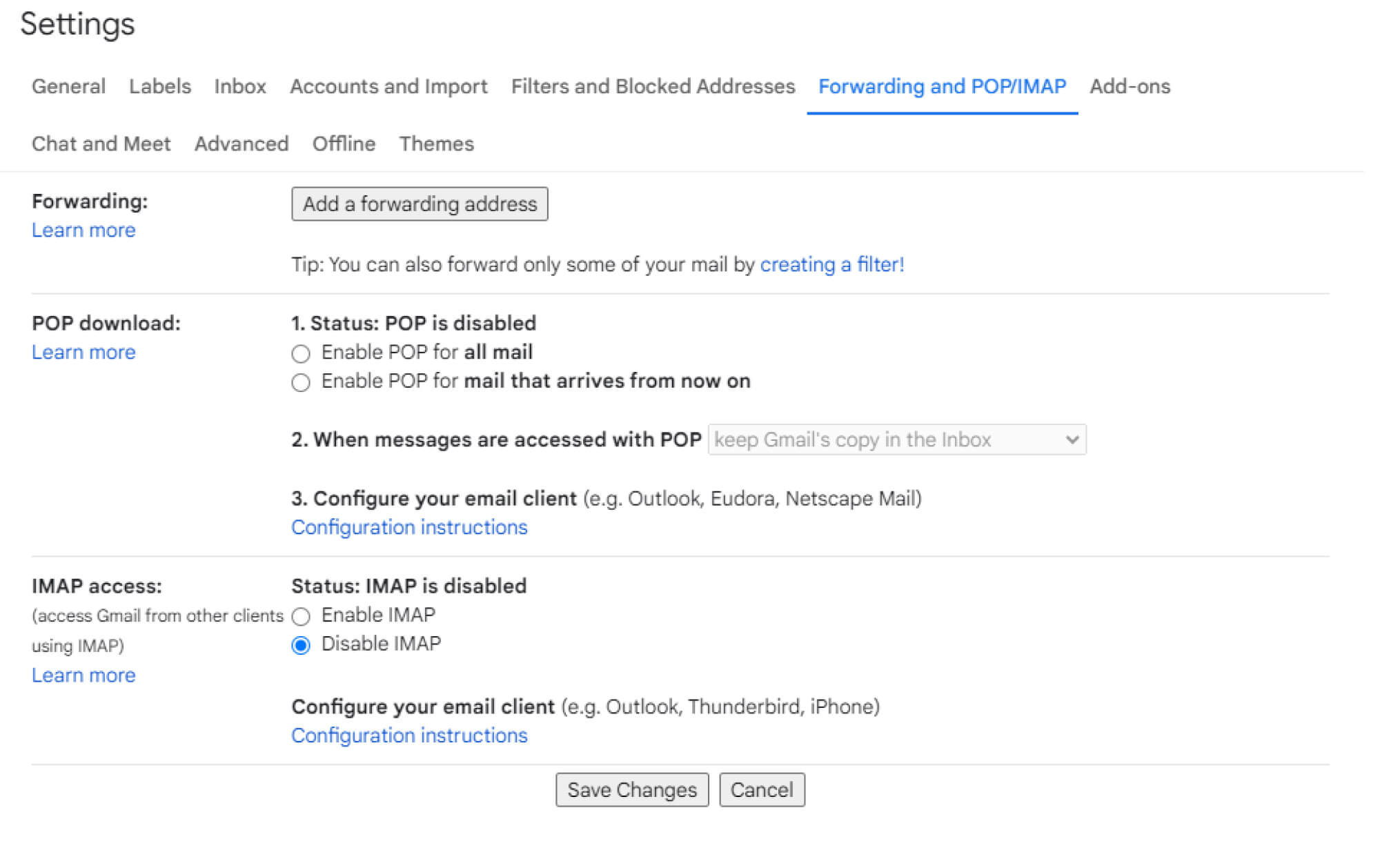Screen dimensions: 1380x868
Task: Select the Disable IMAP option
Action: (x=301, y=645)
